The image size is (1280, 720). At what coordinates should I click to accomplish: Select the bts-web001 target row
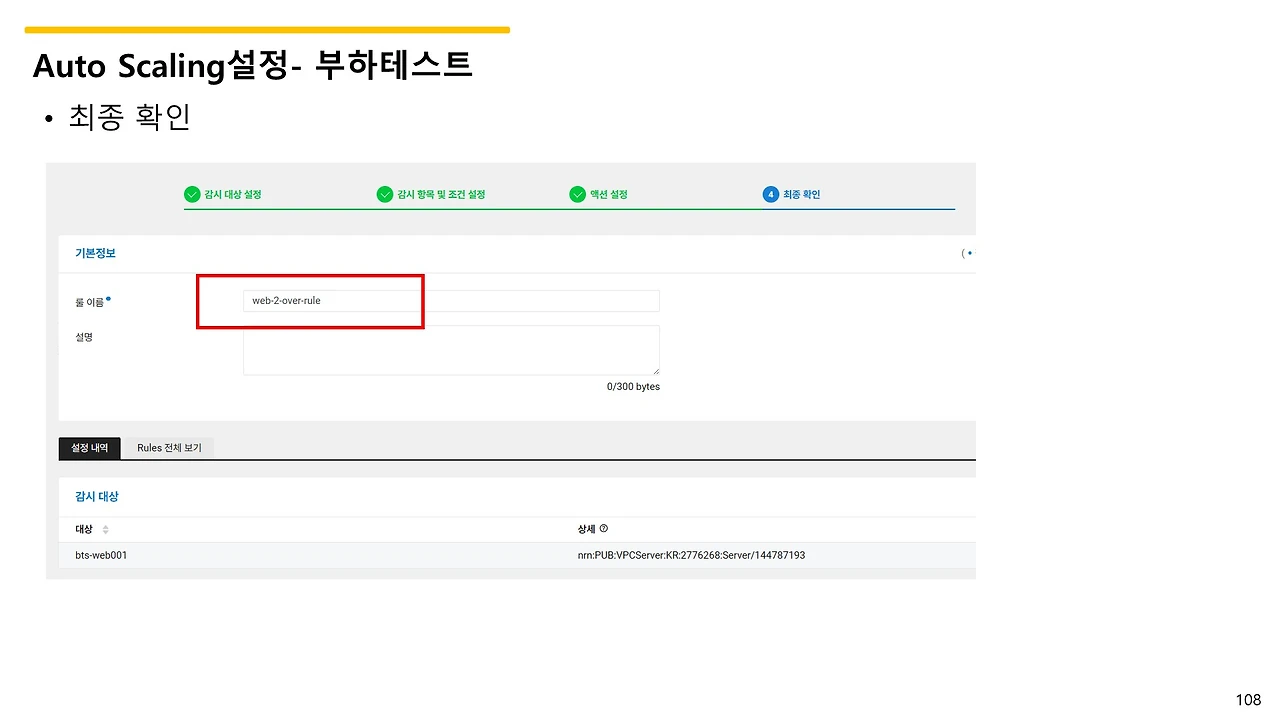(x=517, y=555)
